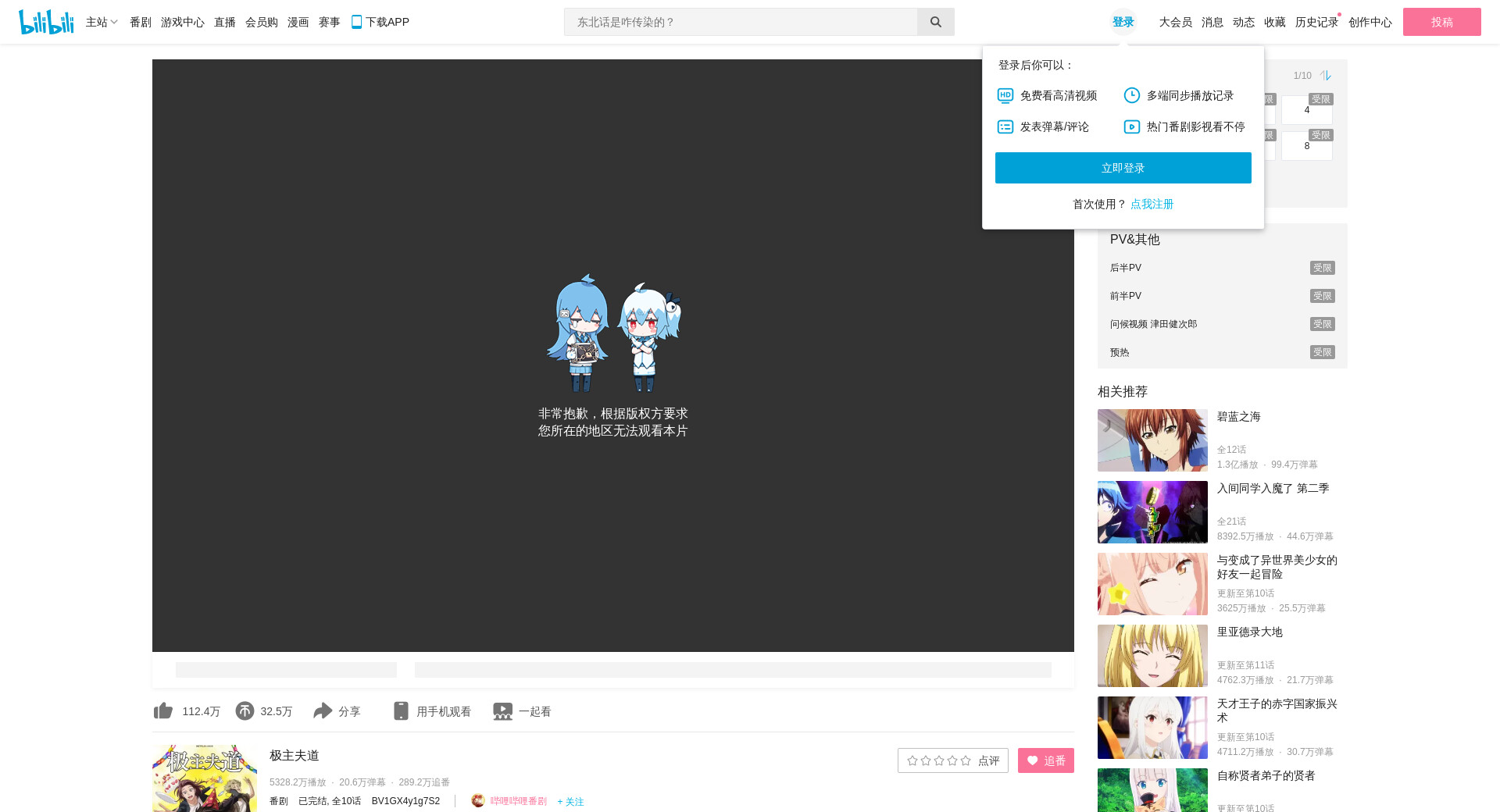The image size is (1500, 812).
Task: Click the watch together icon
Action: [x=502, y=710]
